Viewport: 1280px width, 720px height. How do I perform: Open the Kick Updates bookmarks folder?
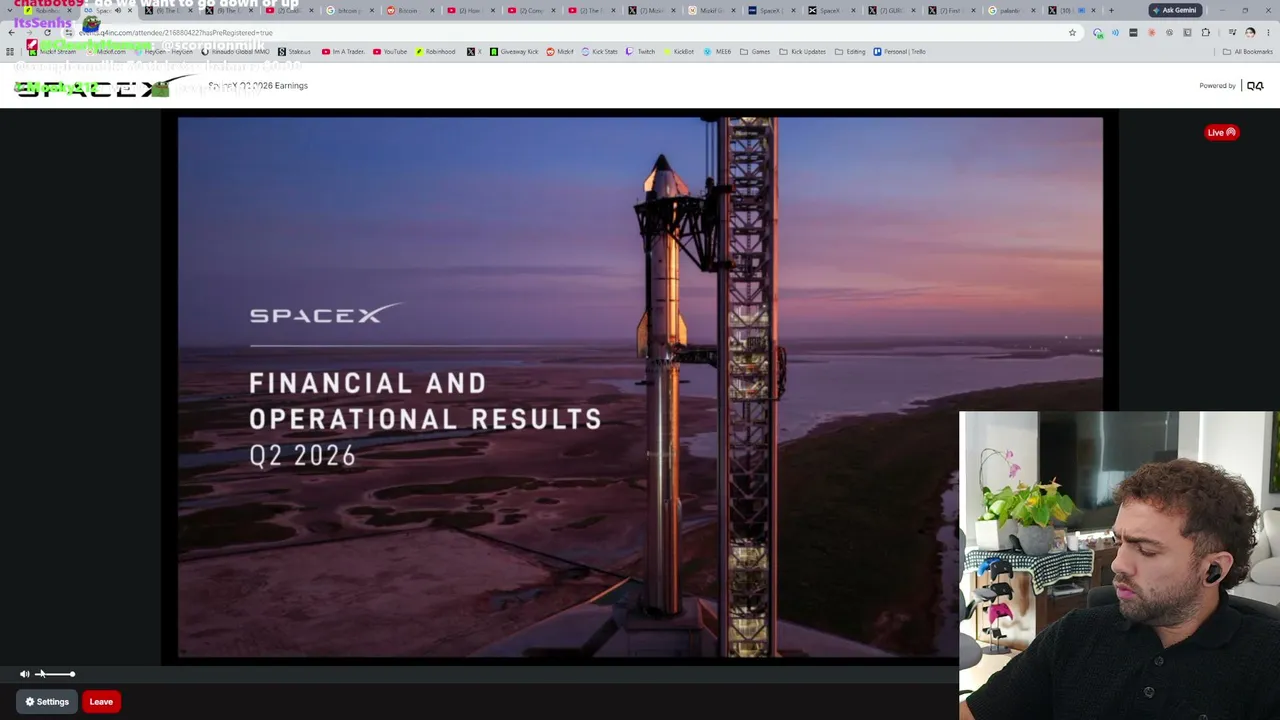point(803,52)
